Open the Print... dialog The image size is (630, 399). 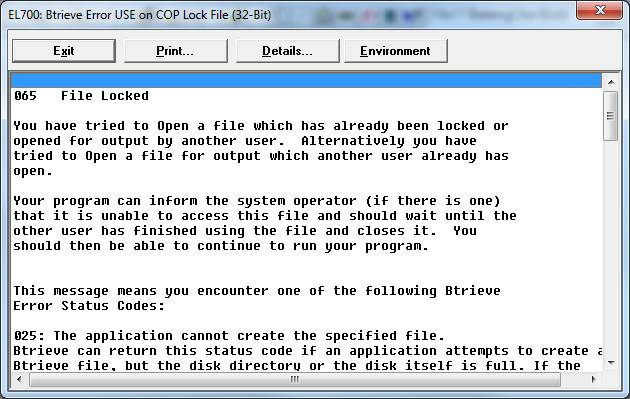coord(176,51)
